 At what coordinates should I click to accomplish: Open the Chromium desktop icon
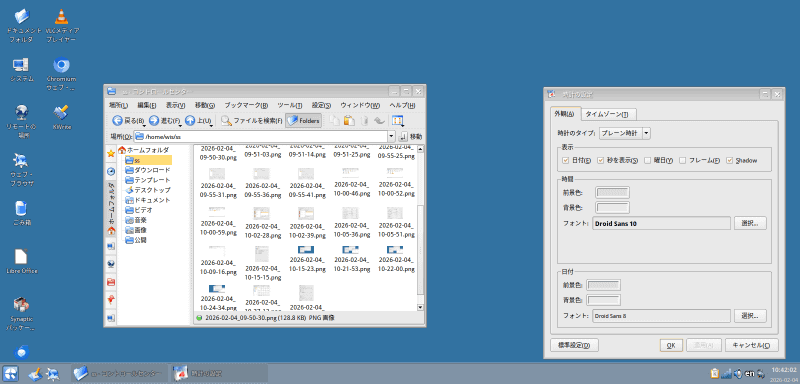62,73
